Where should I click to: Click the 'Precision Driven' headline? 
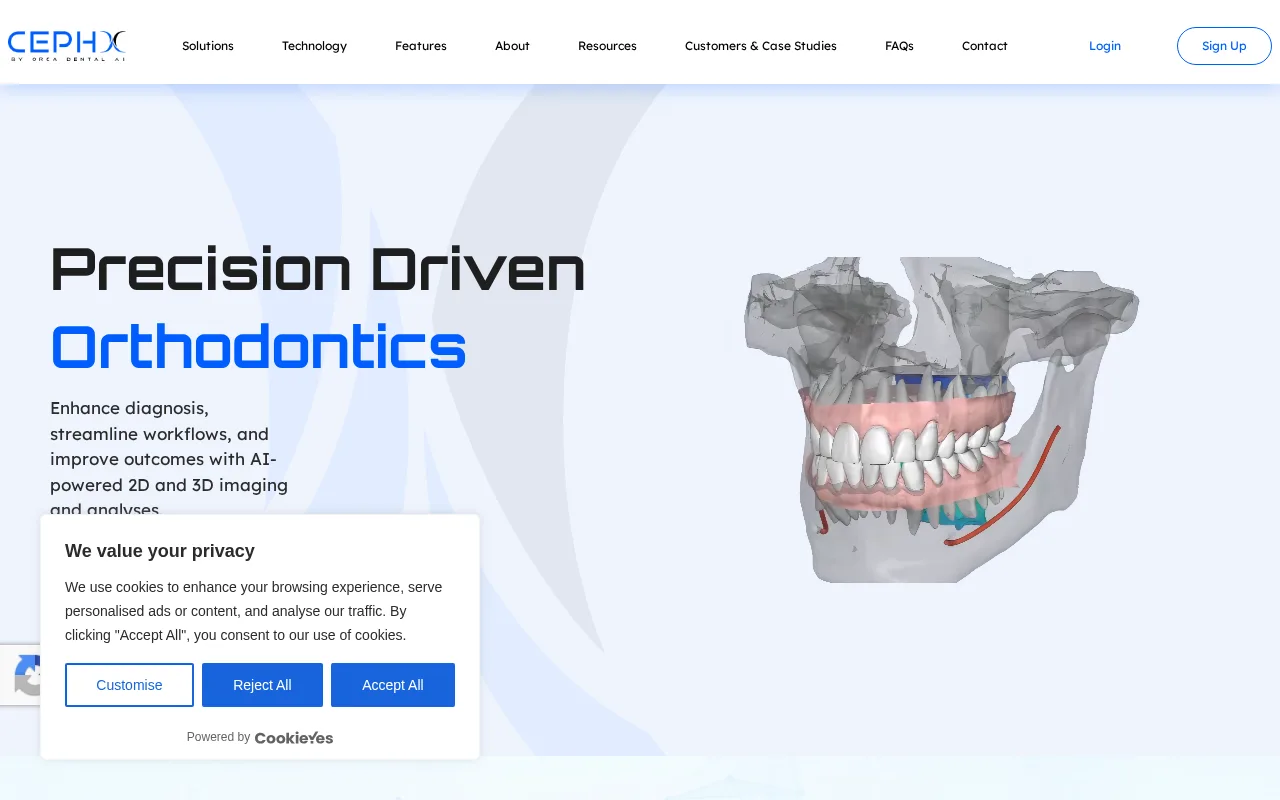[318, 270]
